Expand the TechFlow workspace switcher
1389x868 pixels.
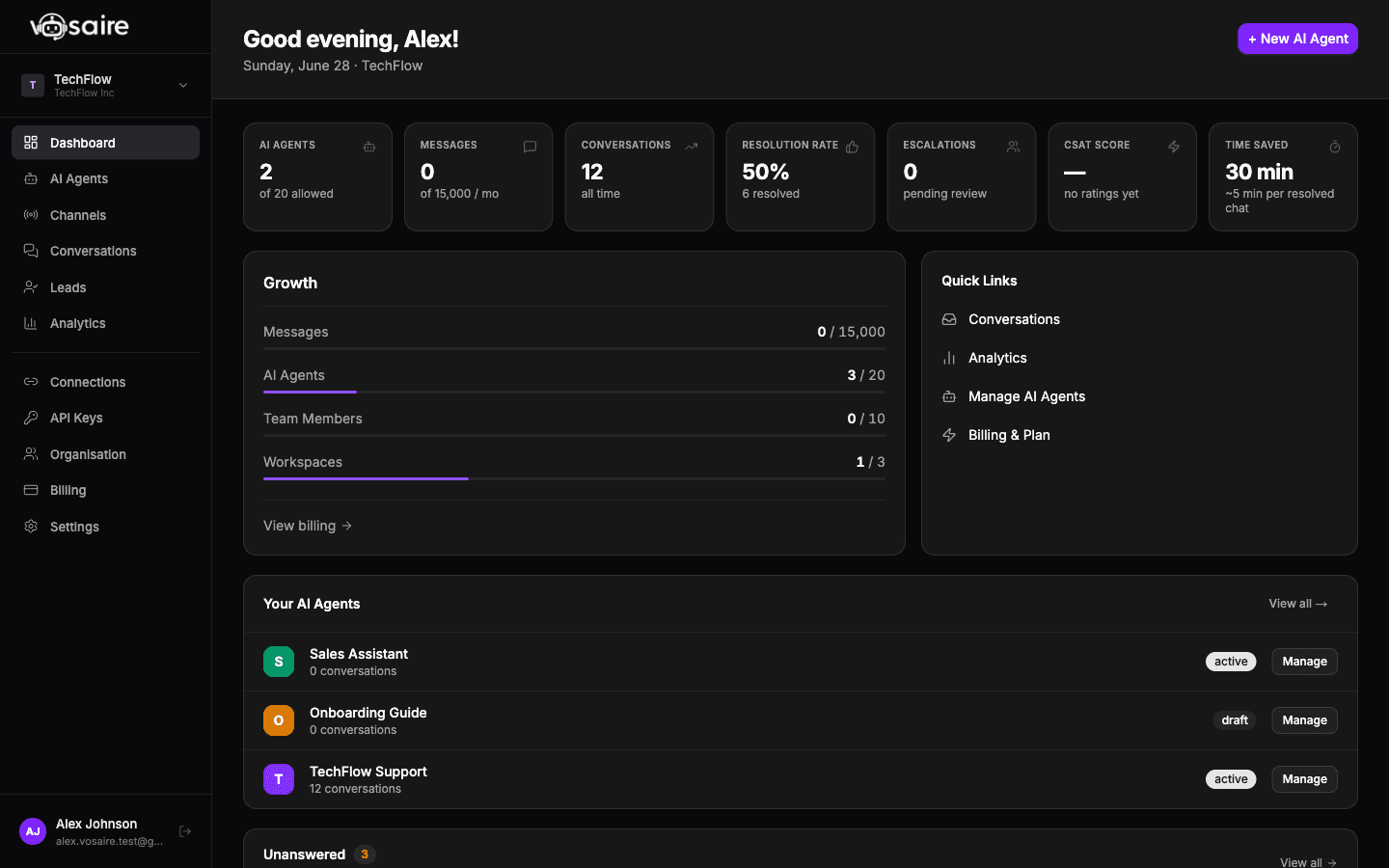105,85
